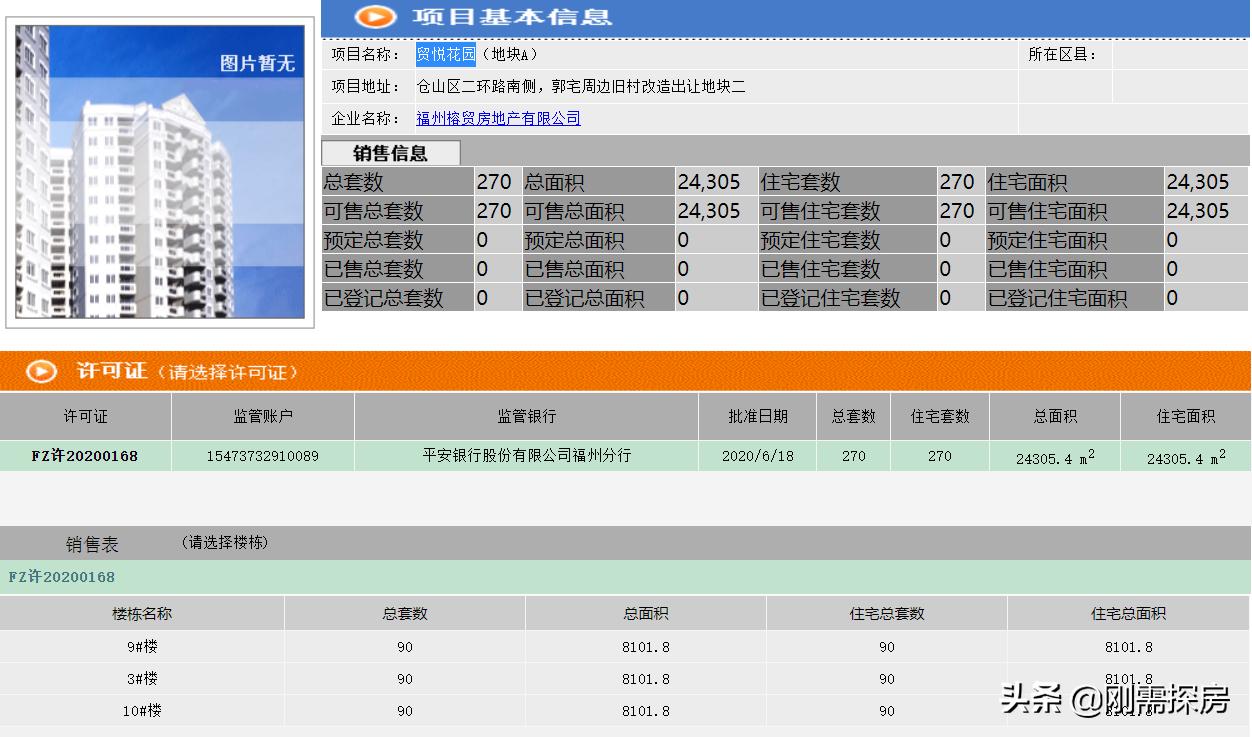Click the 所在区县 field area

(1062, 54)
